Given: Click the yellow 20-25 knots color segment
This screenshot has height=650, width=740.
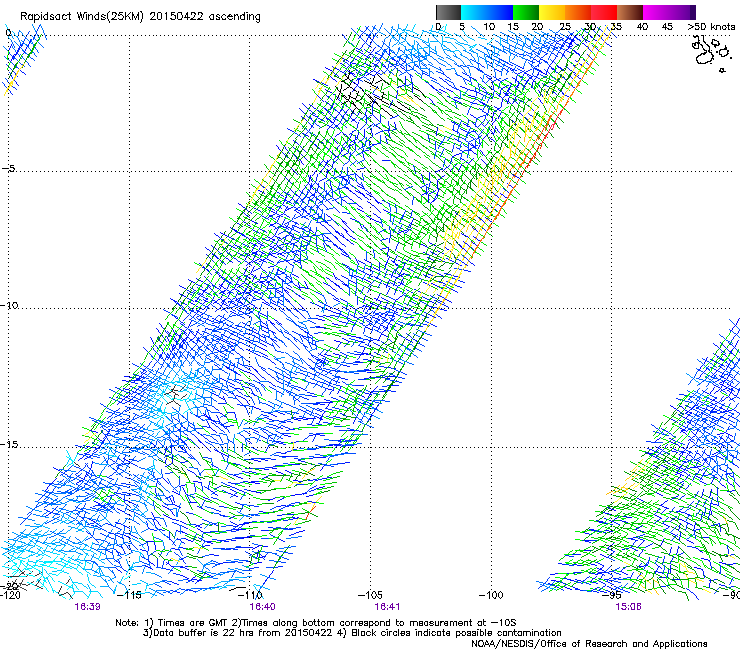Looking at the screenshot, I should [x=552, y=12].
